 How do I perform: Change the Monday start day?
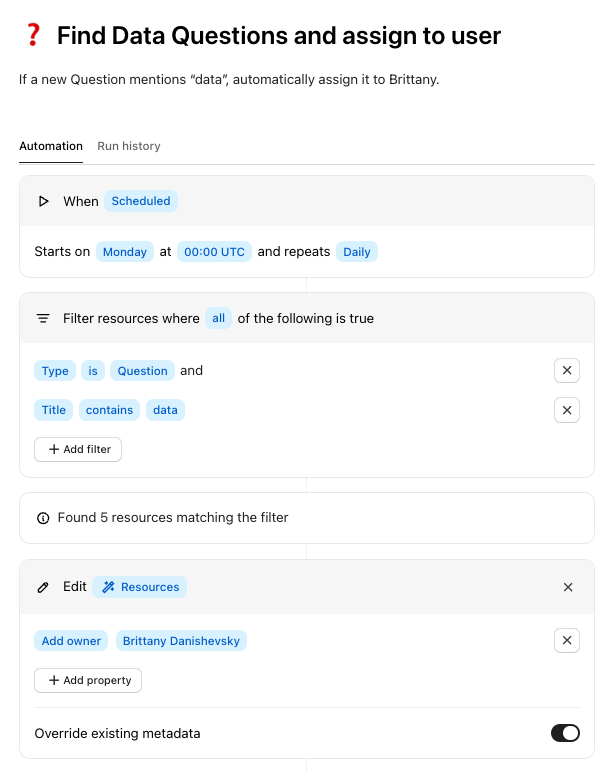pos(125,252)
